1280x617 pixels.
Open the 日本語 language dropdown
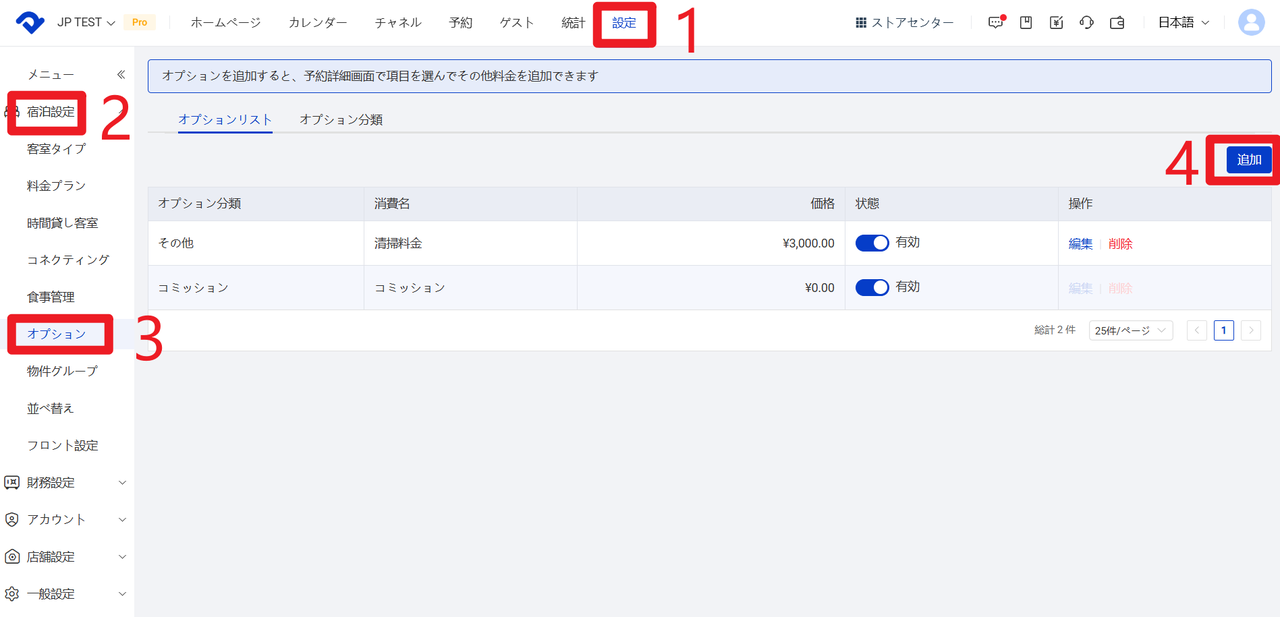coord(1183,23)
